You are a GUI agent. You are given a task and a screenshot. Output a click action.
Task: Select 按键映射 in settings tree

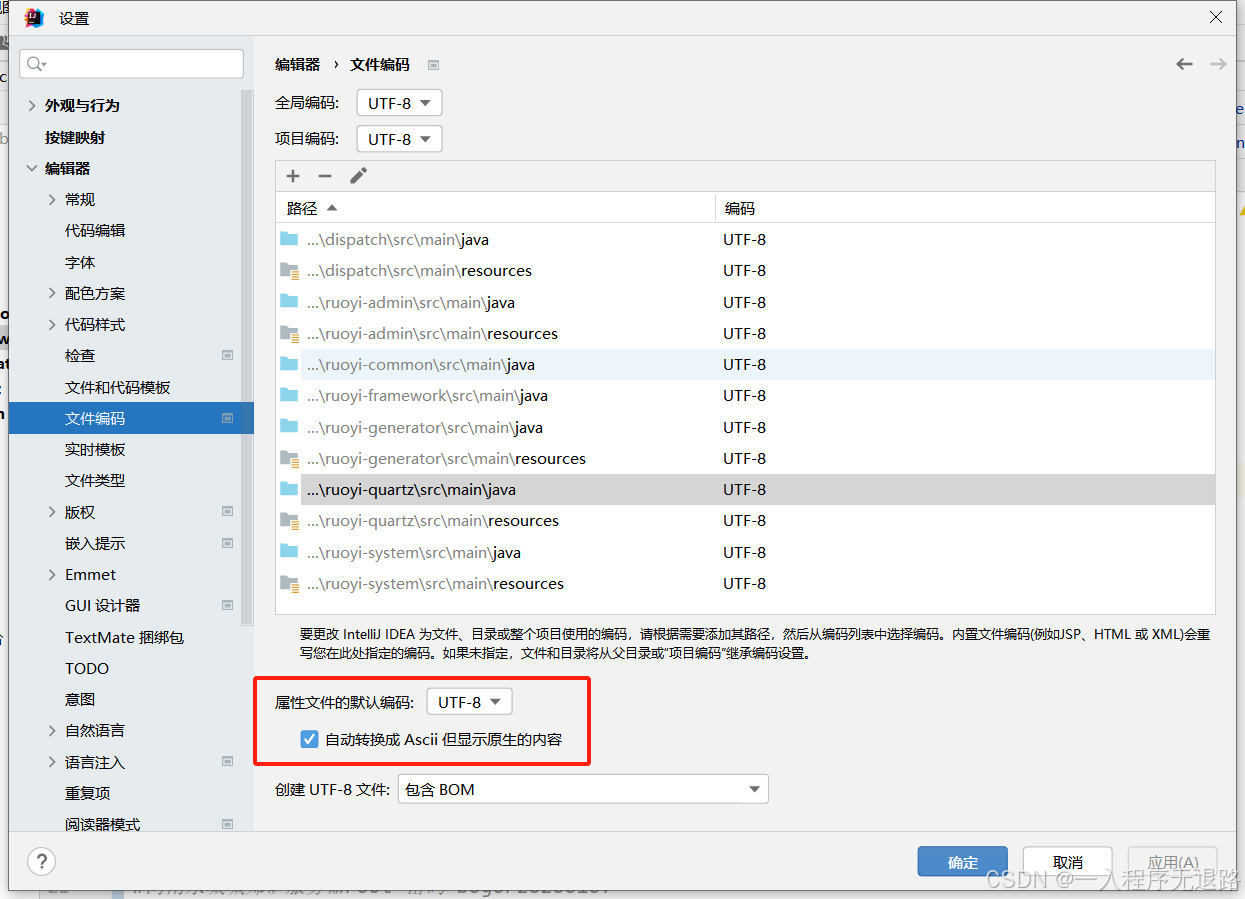[x=75, y=137]
